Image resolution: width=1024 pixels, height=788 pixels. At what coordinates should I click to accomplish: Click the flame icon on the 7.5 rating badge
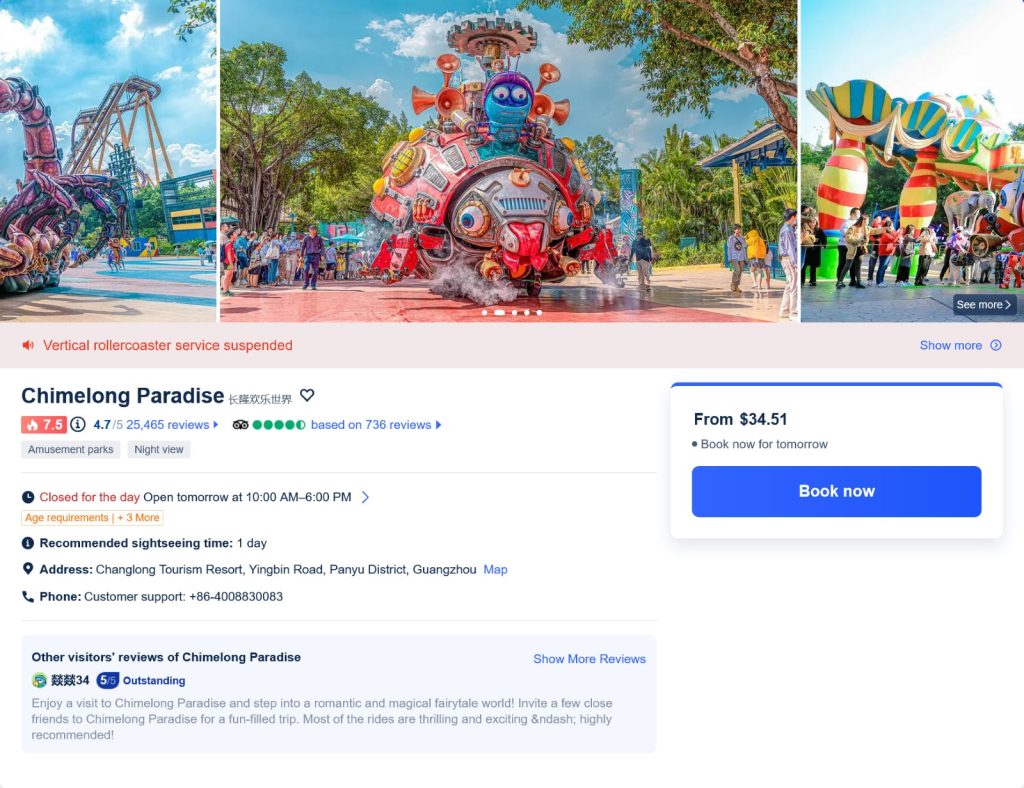[31, 424]
